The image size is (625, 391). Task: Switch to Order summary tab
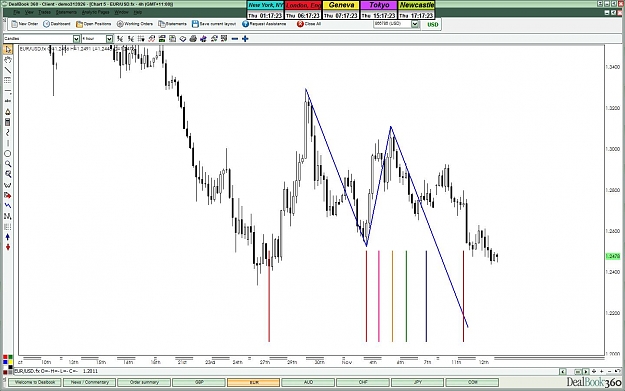[144, 382]
